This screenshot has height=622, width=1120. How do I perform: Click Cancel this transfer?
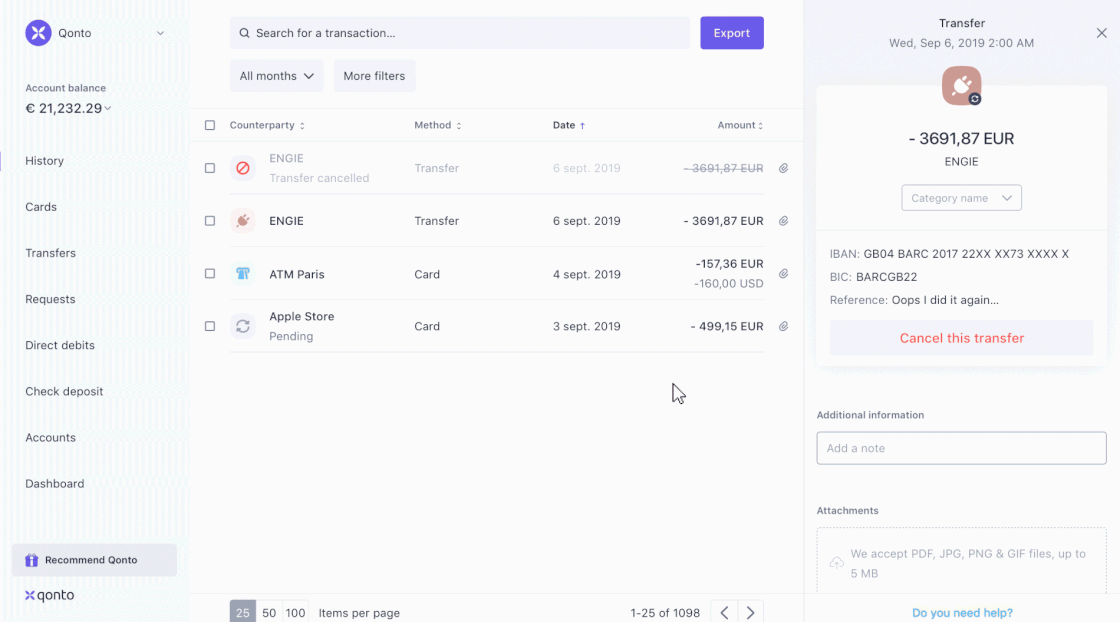pyautogui.click(x=961, y=338)
